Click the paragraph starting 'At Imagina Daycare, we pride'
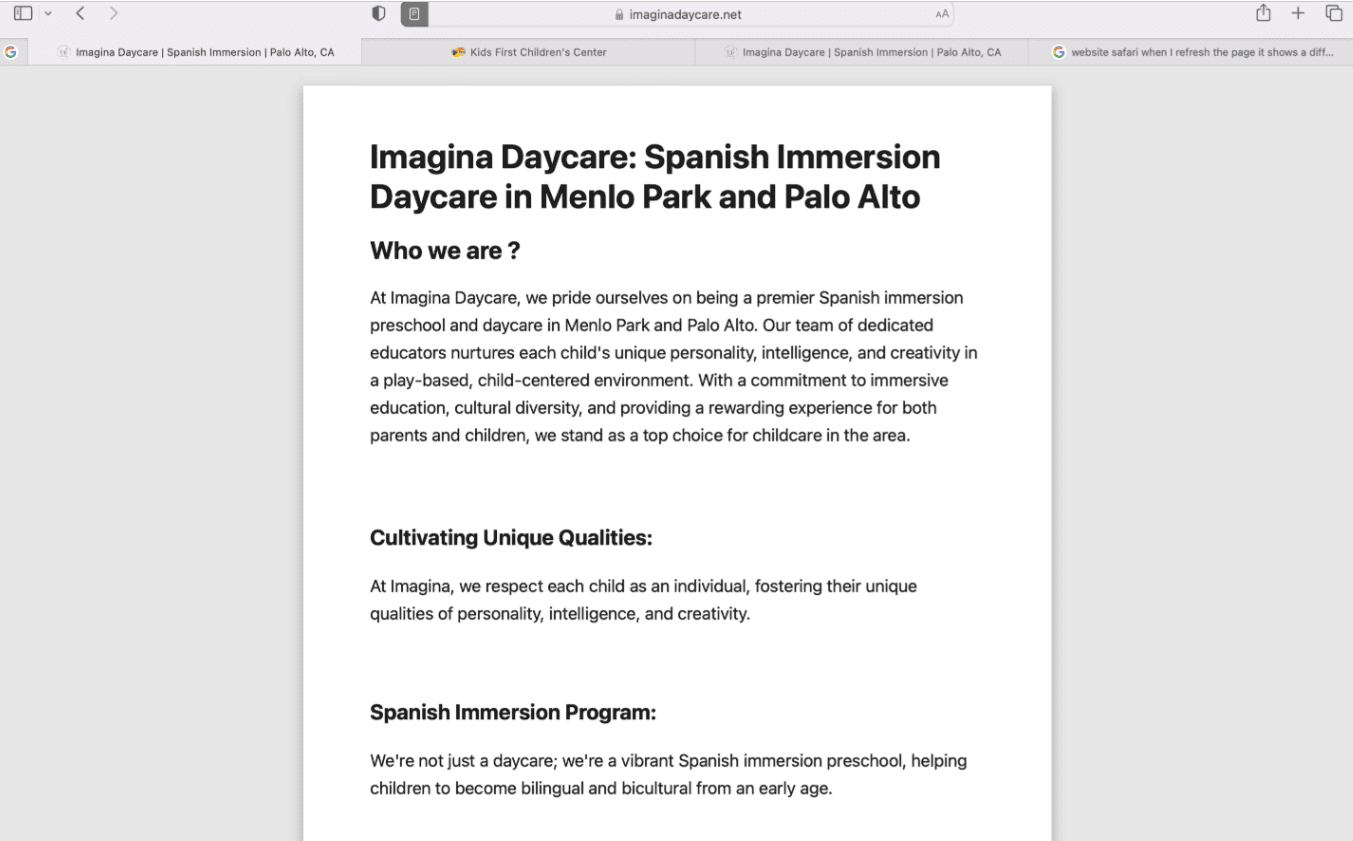The image size is (1353, 841). pyautogui.click(x=674, y=366)
